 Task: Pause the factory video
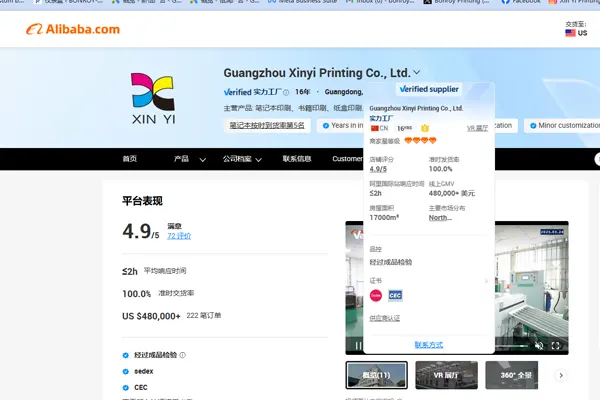click(358, 346)
